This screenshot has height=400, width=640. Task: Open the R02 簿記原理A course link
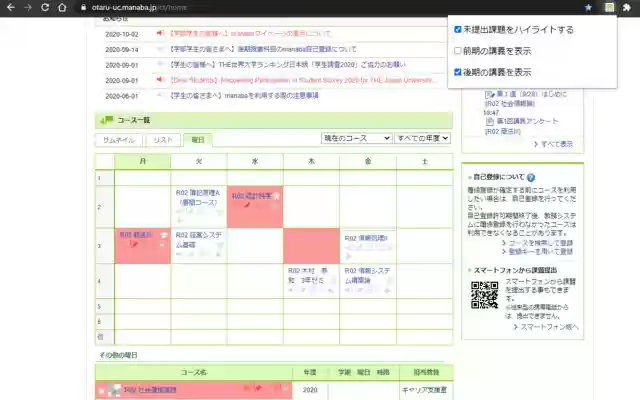point(198,197)
